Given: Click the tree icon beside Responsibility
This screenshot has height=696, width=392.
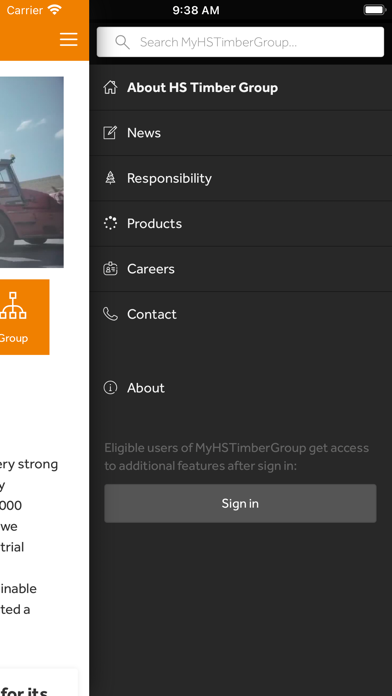Looking at the screenshot, I should click(x=110, y=178).
